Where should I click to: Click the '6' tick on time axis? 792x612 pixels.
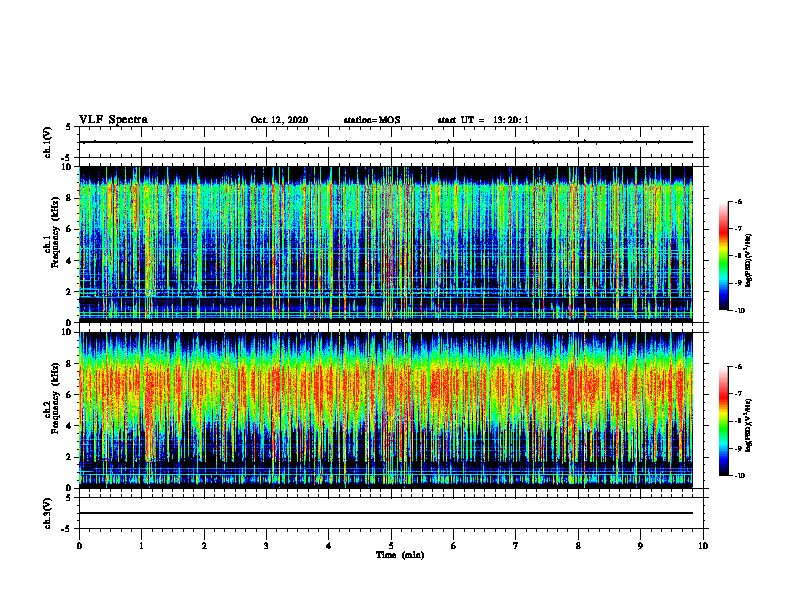[454, 545]
